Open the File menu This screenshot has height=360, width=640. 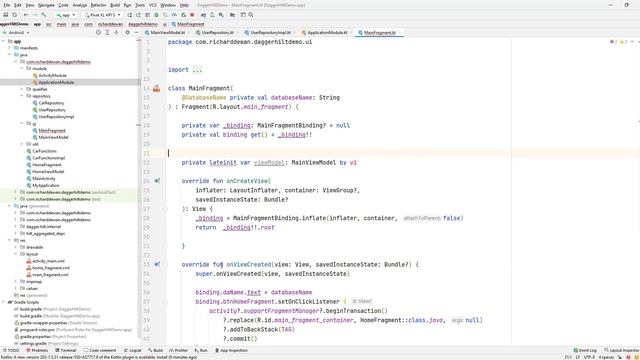coord(7,5)
